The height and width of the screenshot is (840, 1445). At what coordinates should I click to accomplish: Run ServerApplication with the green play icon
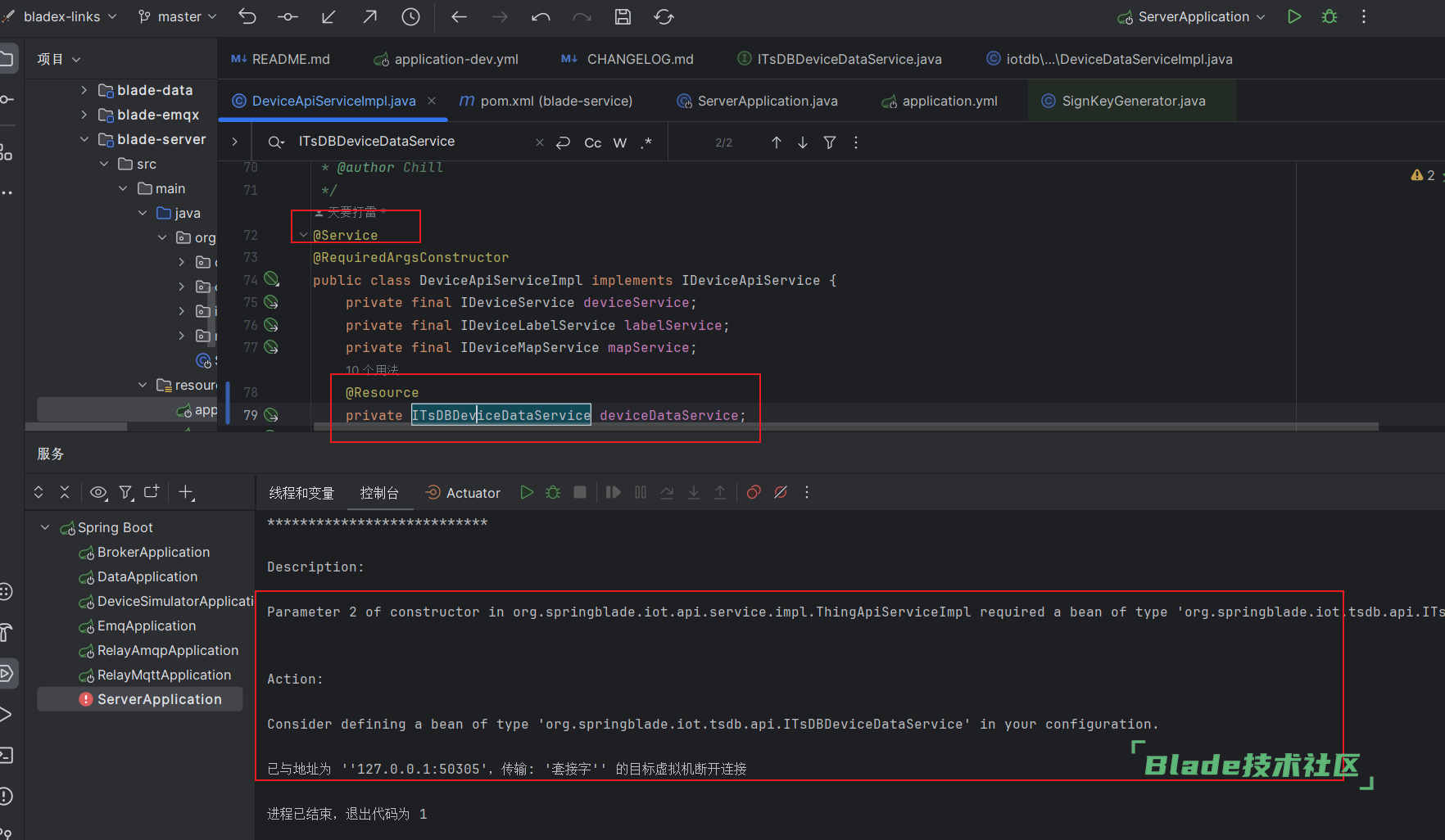click(1294, 16)
